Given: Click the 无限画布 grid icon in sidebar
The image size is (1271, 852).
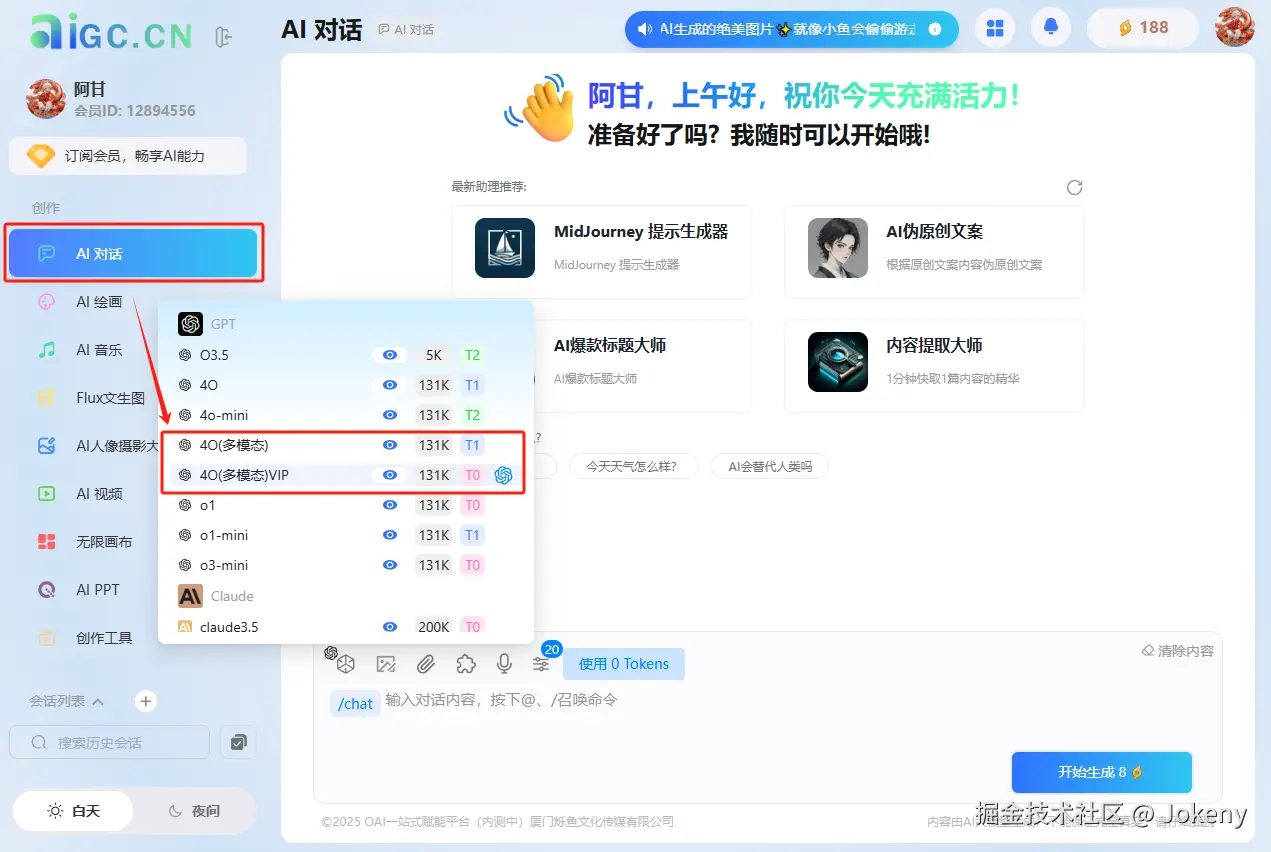Looking at the screenshot, I should (x=47, y=542).
